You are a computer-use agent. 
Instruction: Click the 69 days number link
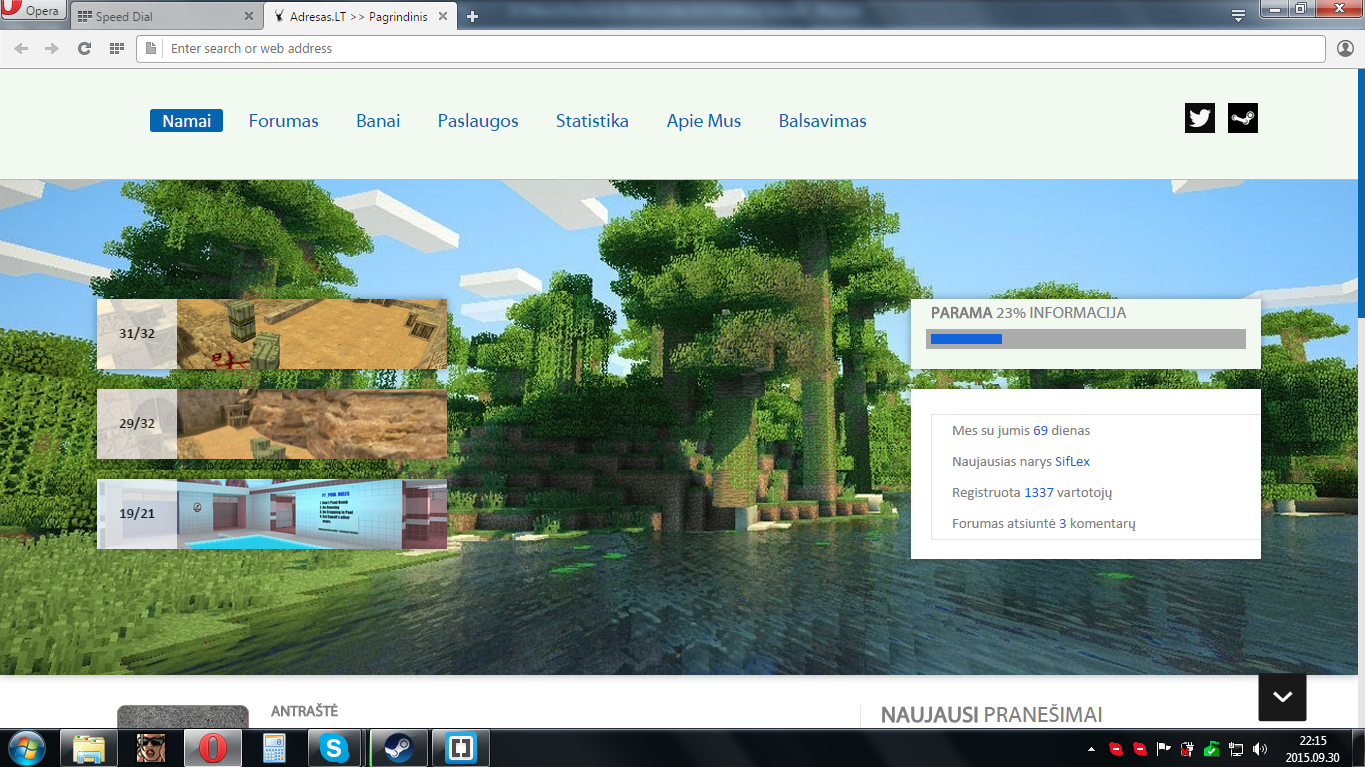pyautogui.click(x=1040, y=431)
